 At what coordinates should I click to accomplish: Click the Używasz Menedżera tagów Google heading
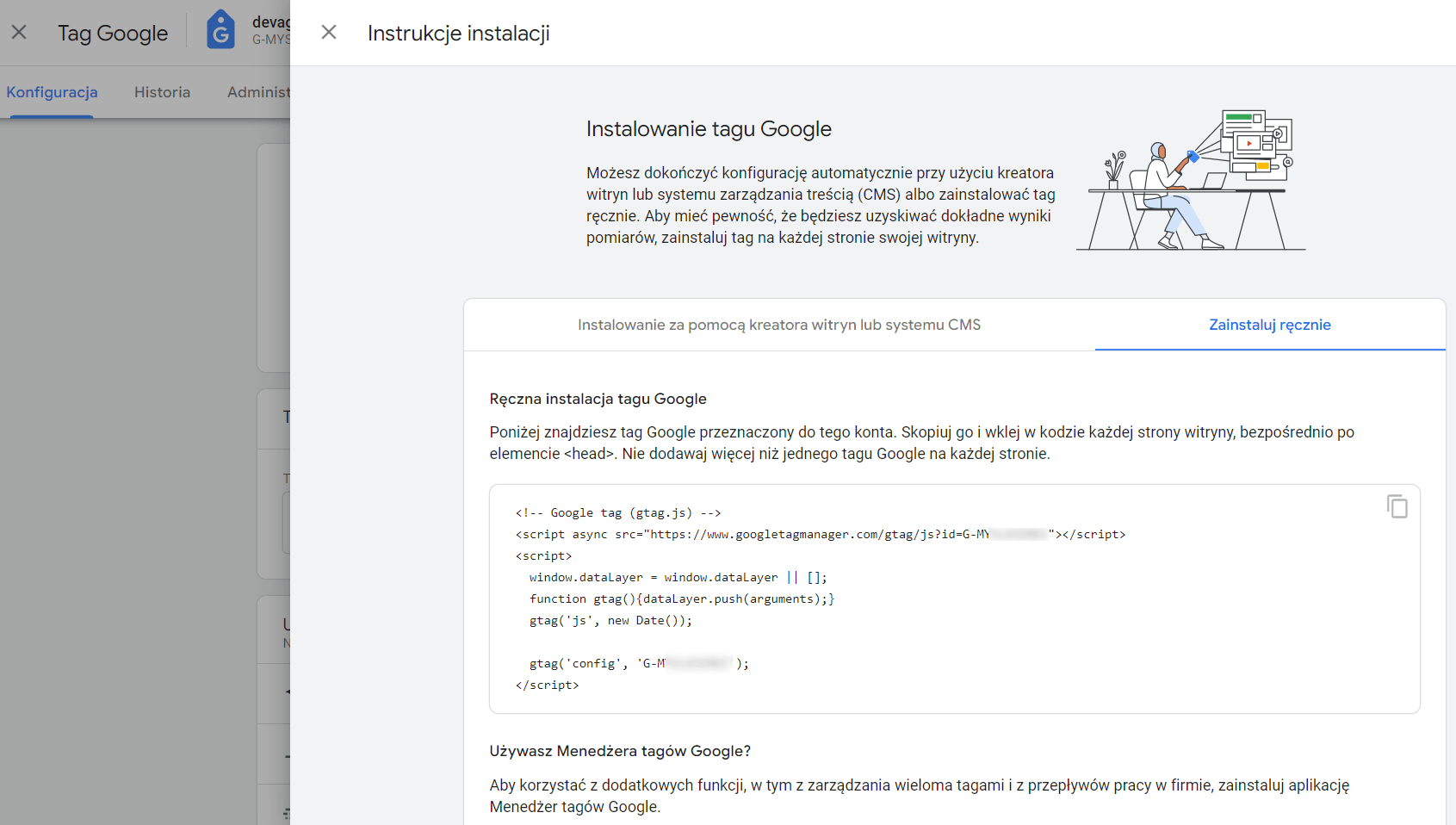620,751
